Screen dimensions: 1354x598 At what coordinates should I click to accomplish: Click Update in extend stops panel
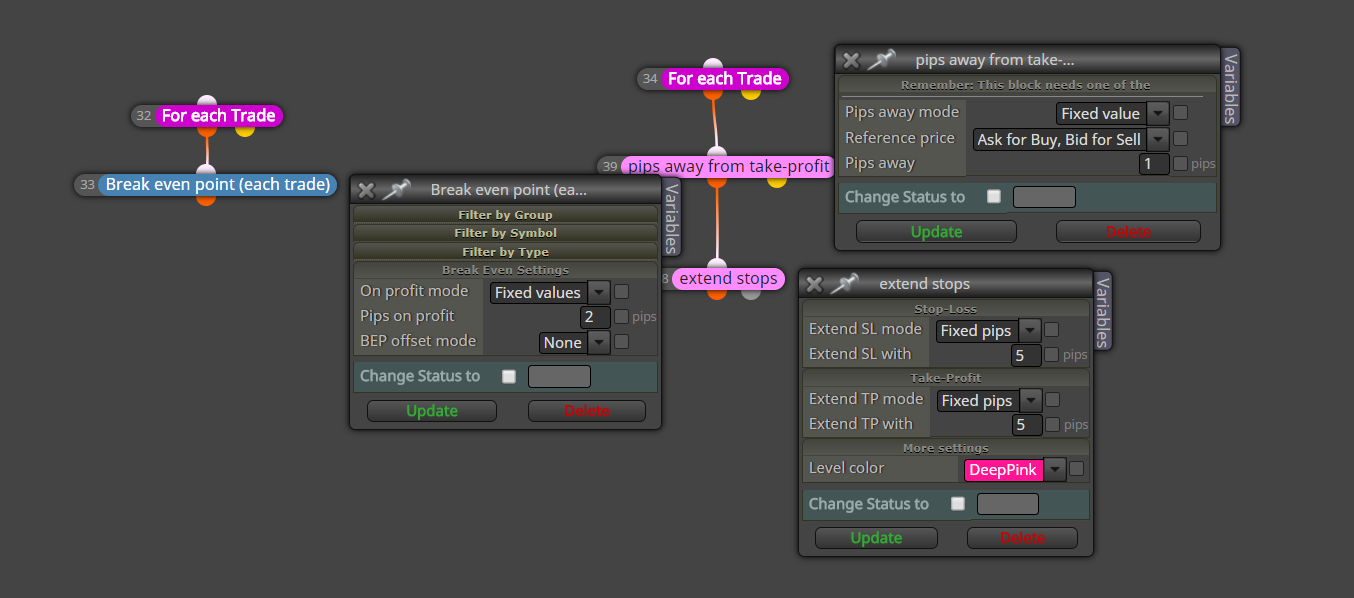876,538
